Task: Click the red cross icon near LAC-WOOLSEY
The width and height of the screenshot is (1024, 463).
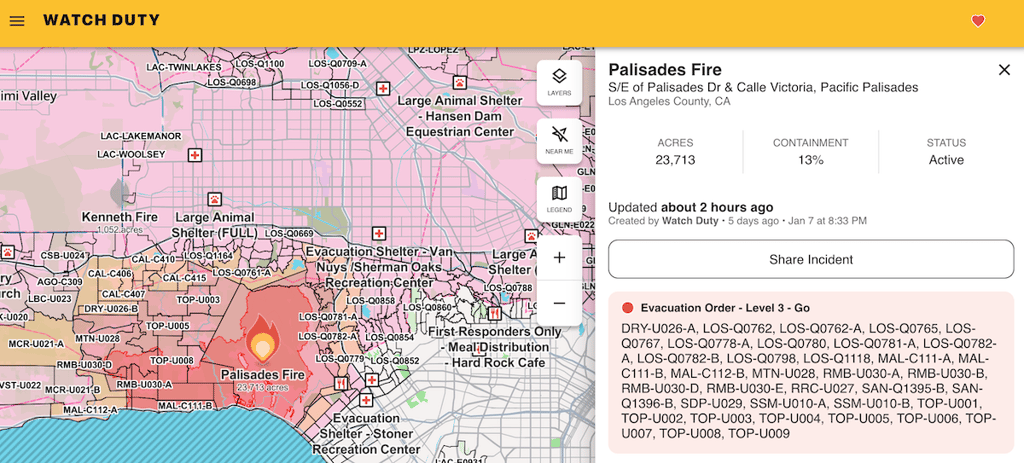Action: 195,155
